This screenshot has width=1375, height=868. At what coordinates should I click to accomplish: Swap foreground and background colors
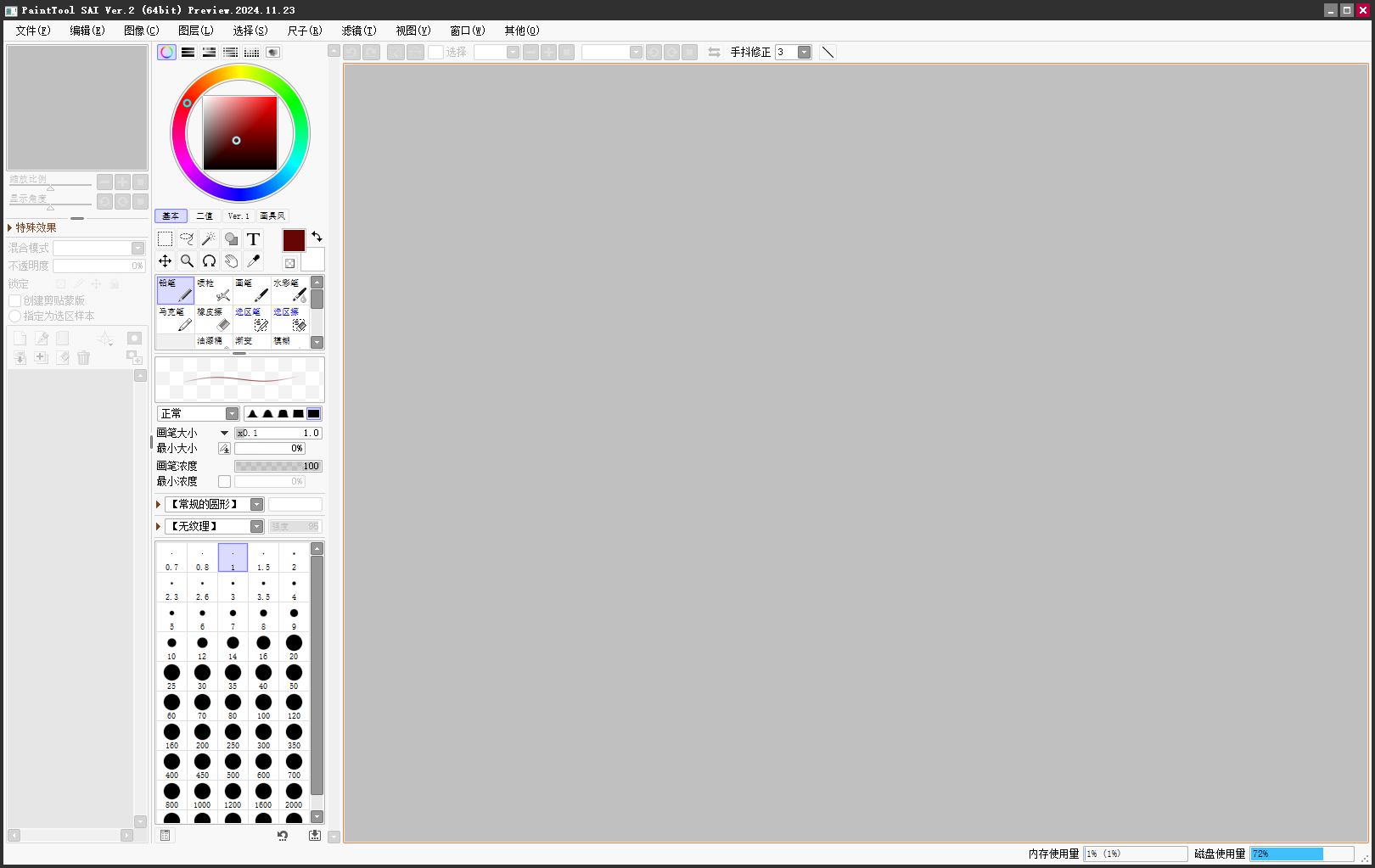tap(317, 237)
